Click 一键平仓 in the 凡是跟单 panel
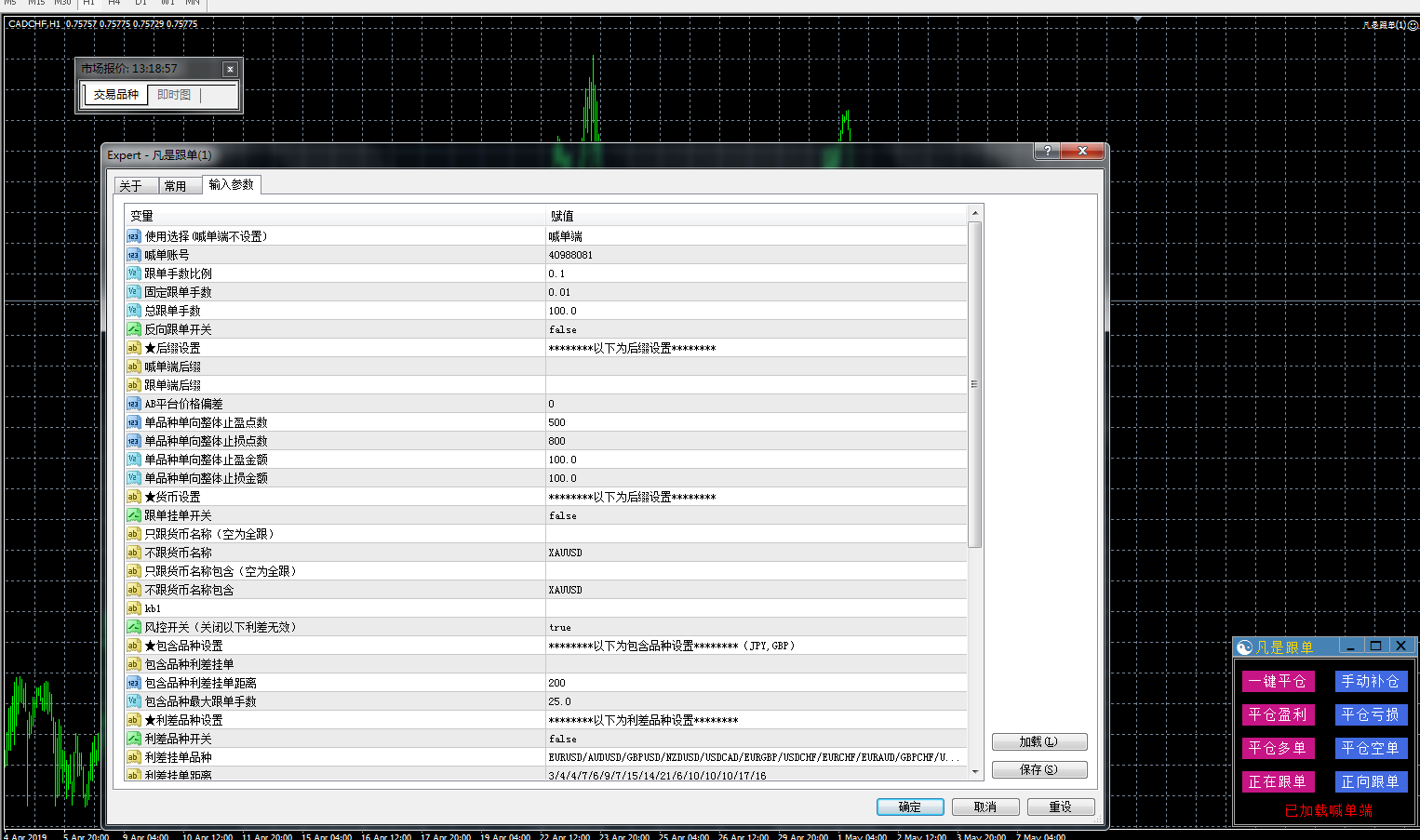The height and width of the screenshot is (840, 1420). [x=1278, y=682]
